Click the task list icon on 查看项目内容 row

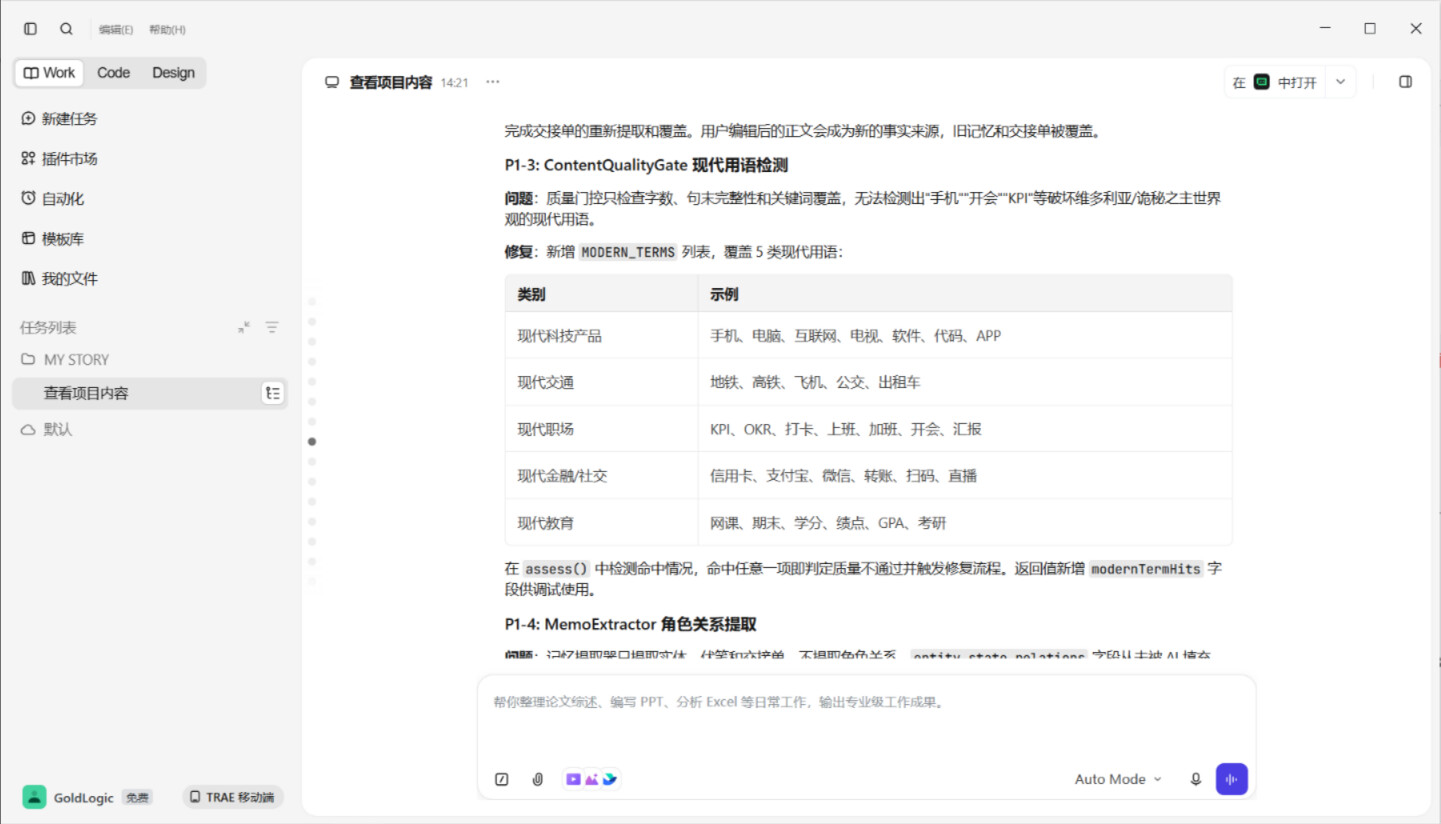[x=273, y=394]
